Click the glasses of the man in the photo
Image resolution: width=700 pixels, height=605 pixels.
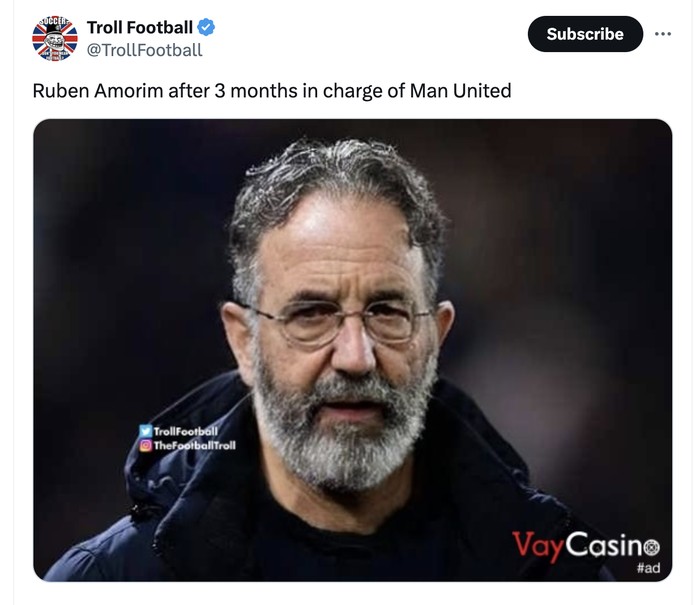coord(338,323)
